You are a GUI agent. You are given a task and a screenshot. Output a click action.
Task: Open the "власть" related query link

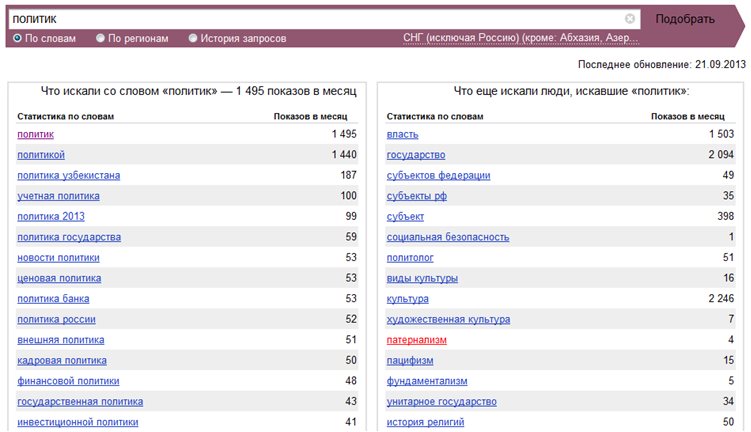pyautogui.click(x=402, y=135)
